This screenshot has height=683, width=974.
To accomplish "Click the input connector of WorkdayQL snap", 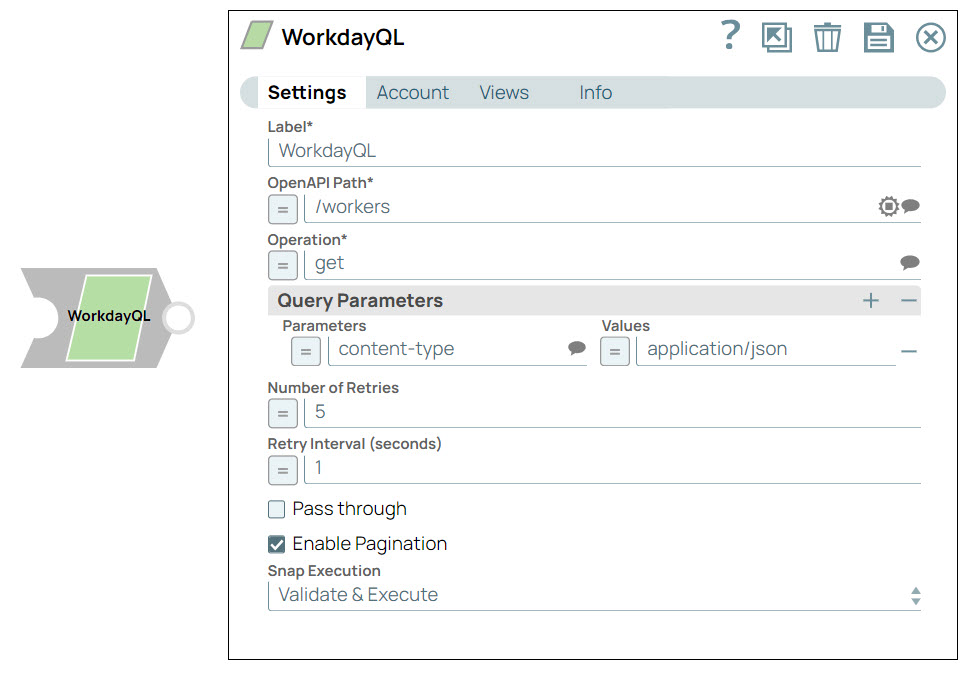I will [40, 317].
